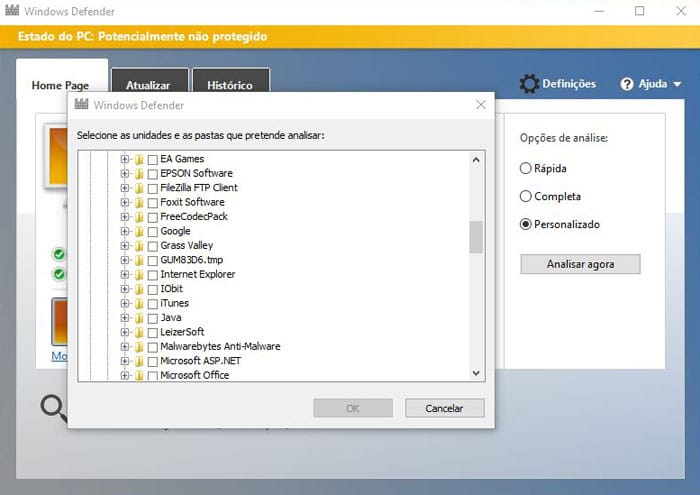Enable the Malwarebytes Anti-Malware checkbox
This screenshot has height=495, width=700.
tap(153, 346)
